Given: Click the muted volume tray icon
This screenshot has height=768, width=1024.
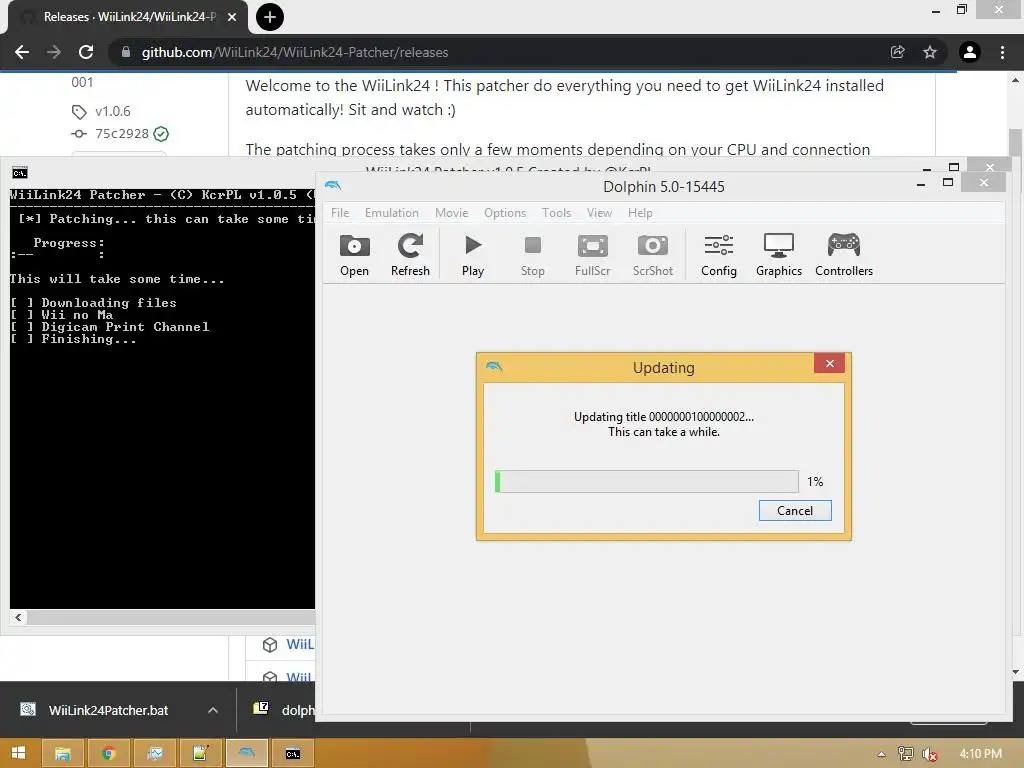Looking at the screenshot, I should 929,754.
